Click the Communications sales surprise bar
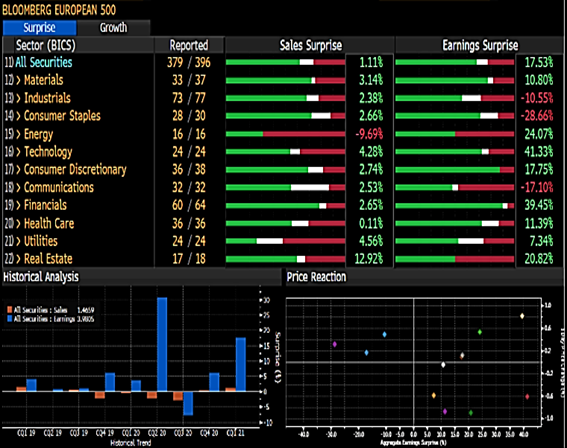 [x=286, y=187]
